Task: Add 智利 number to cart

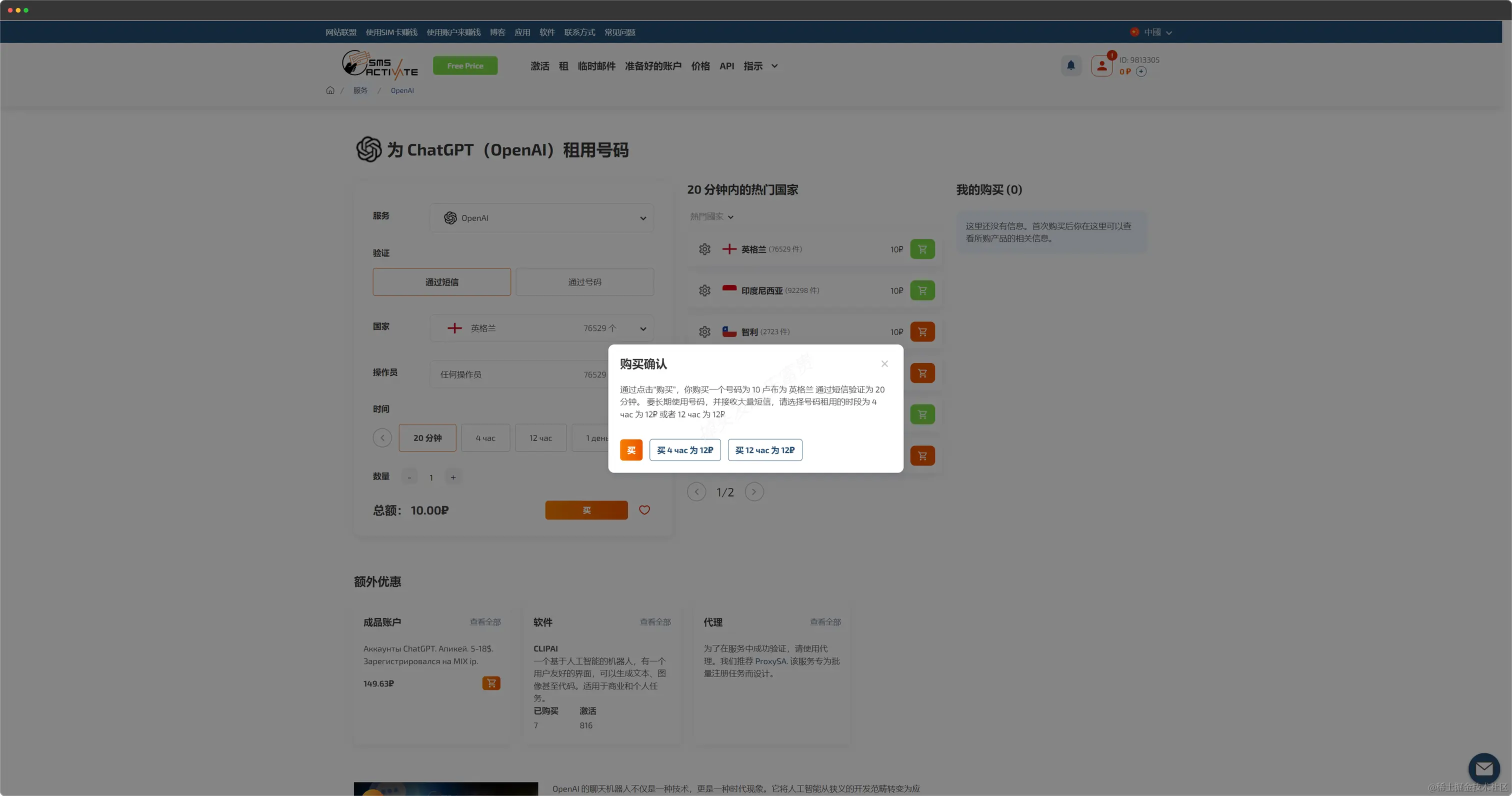Action: [922, 331]
